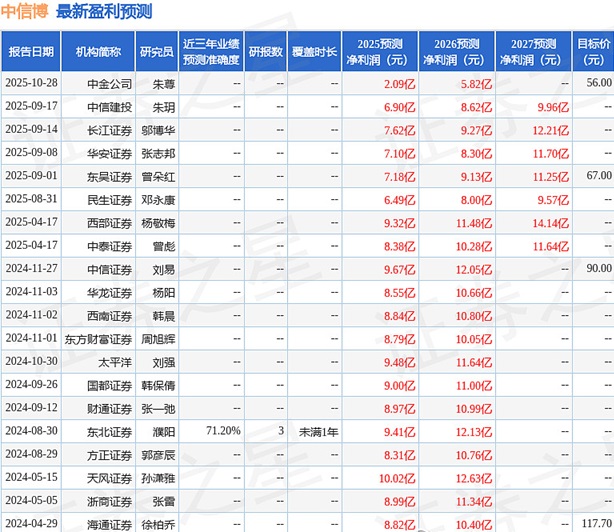The width and height of the screenshot is (614, 532).
Task: Click the 71.20% accuracy value
Action: tap(223, 431)
